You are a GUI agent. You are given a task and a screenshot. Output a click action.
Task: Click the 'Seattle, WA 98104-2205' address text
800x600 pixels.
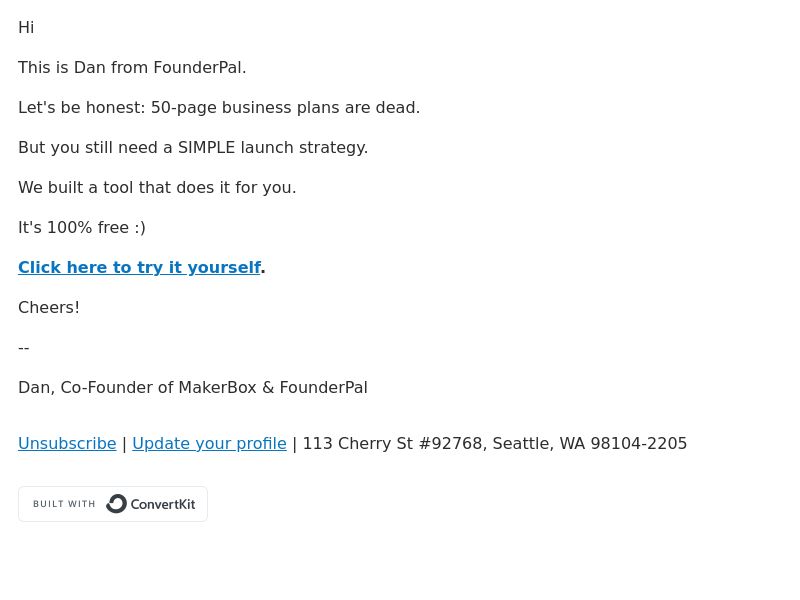coord(589,443)
